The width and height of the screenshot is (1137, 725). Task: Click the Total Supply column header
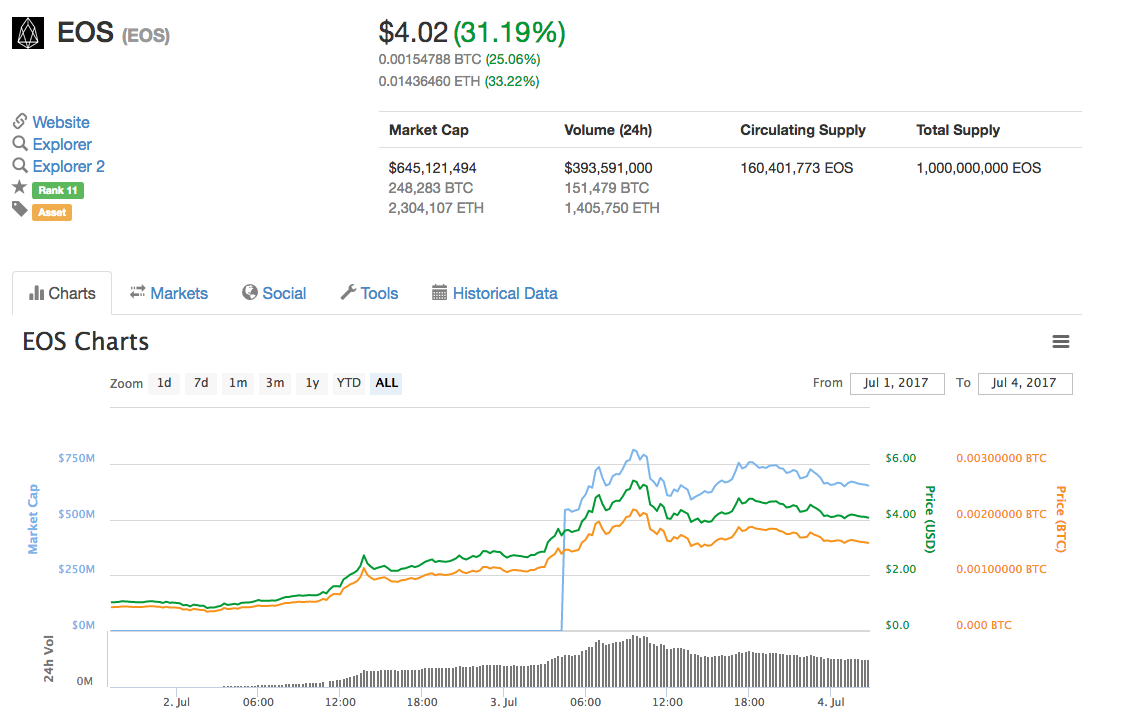(958, 130)
